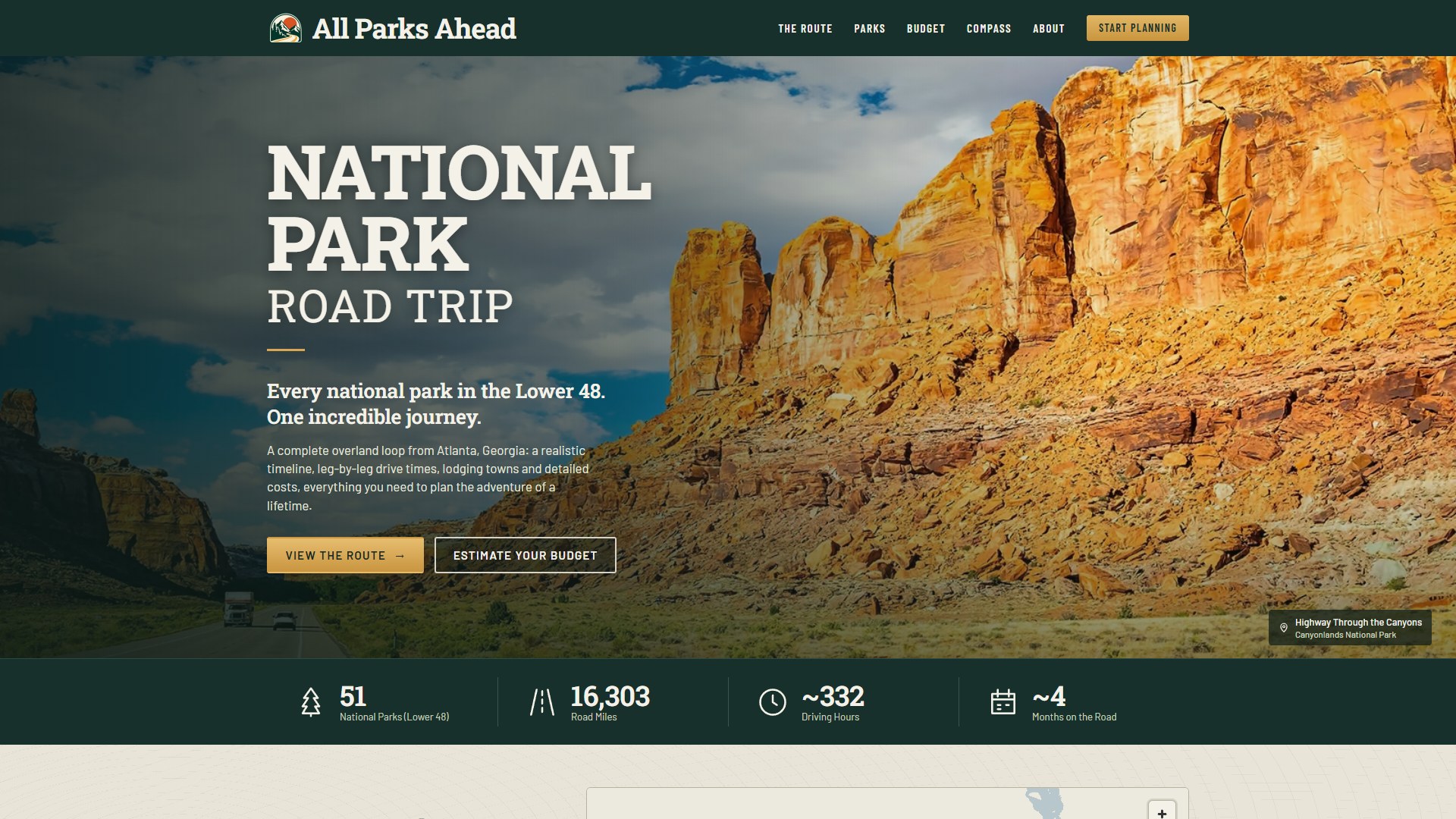Viewport: 1456px width, 819px height.
Task: Click the Start Planning button
Action: click(x=1137, y=28)
